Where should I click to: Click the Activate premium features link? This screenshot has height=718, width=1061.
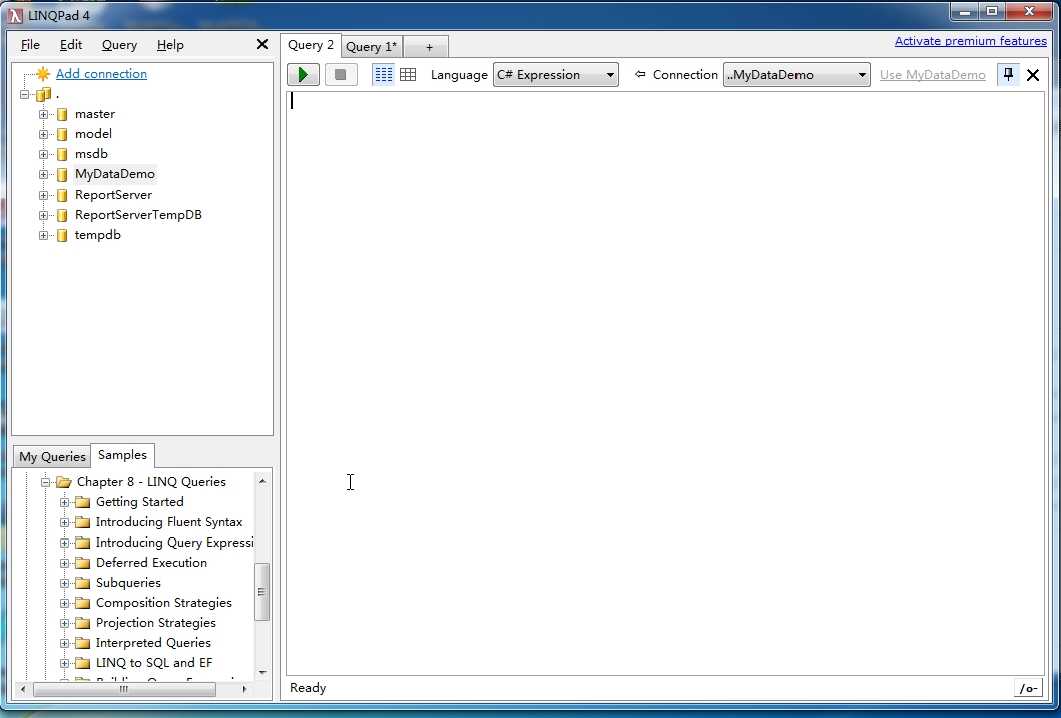pyautogui.click(x=970, y=41)
